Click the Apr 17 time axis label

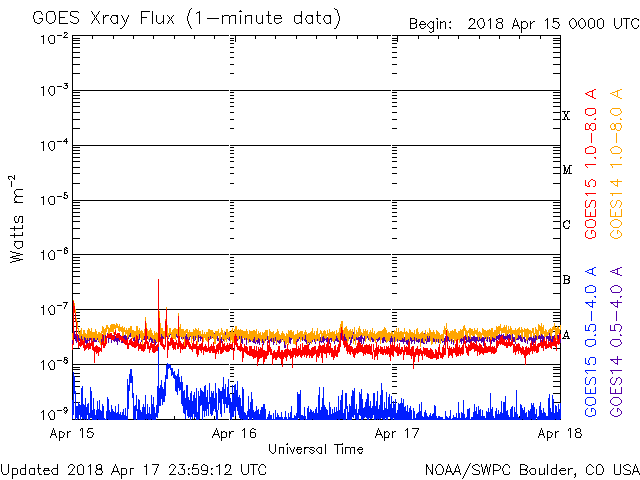pos(396,434)
